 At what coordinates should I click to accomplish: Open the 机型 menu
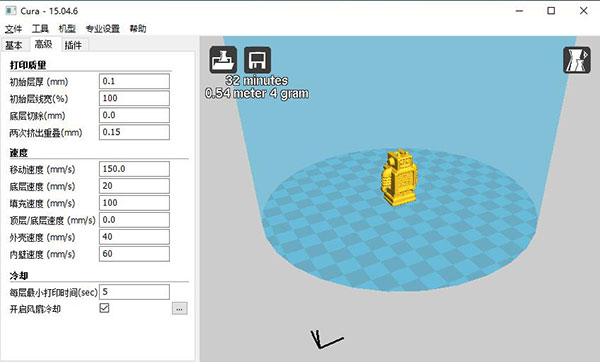[x=67, y=29]
